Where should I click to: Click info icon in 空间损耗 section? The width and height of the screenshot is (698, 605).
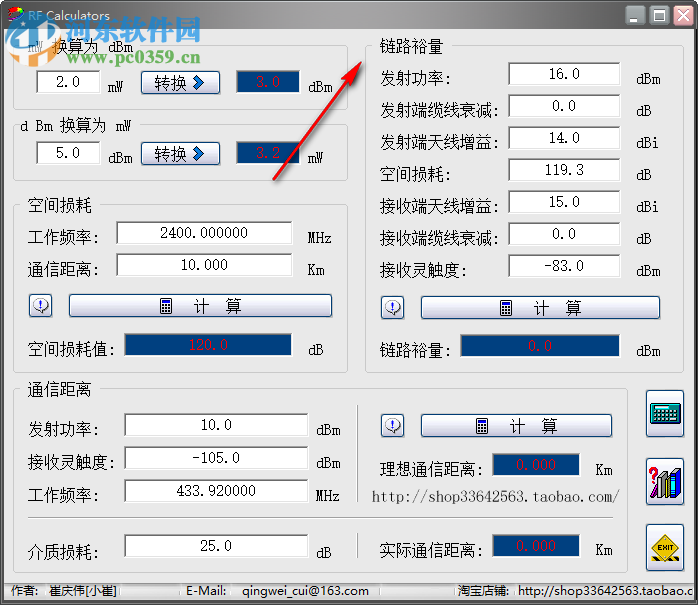41,305
